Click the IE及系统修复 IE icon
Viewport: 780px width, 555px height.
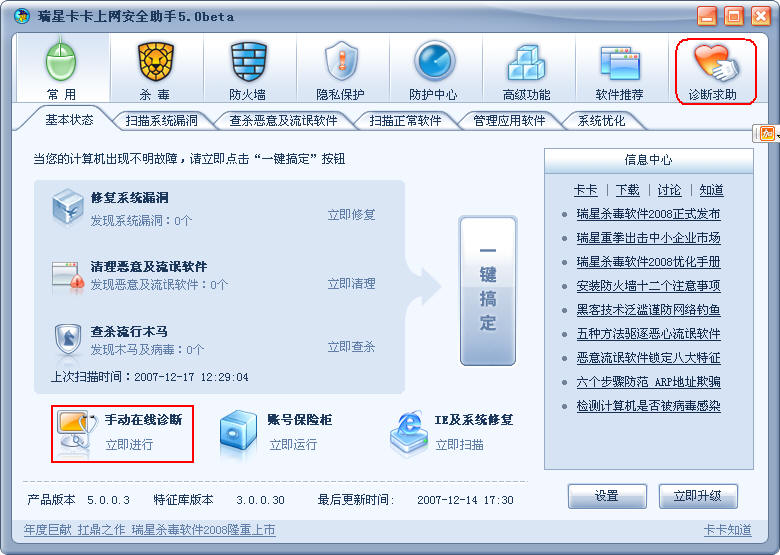pyautogui.click(x=409, y=431)
